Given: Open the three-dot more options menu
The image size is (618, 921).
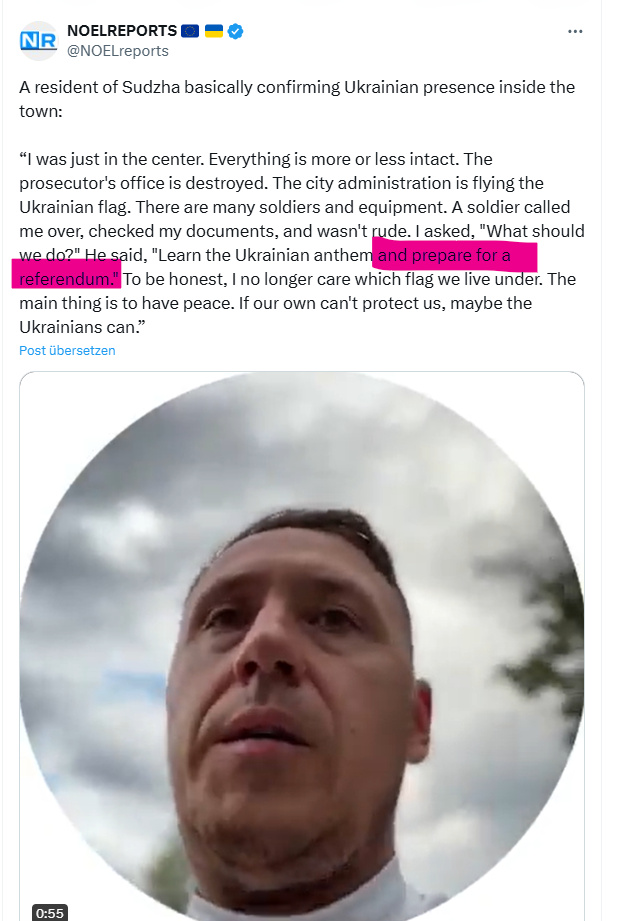Looking at the screenshot, I should [575, 31].
